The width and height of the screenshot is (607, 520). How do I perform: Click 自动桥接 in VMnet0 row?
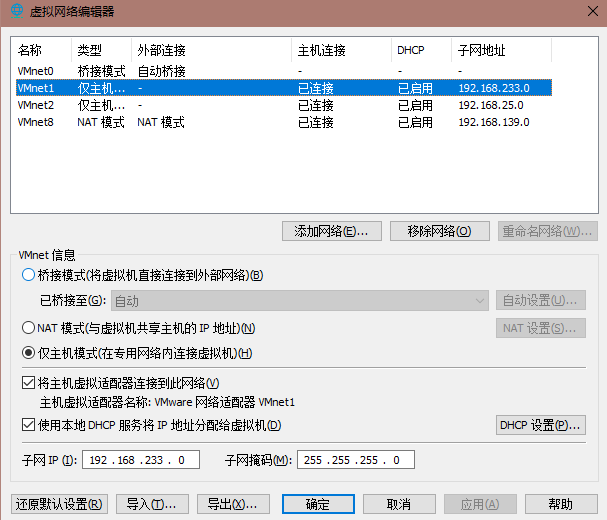(161, 71)
